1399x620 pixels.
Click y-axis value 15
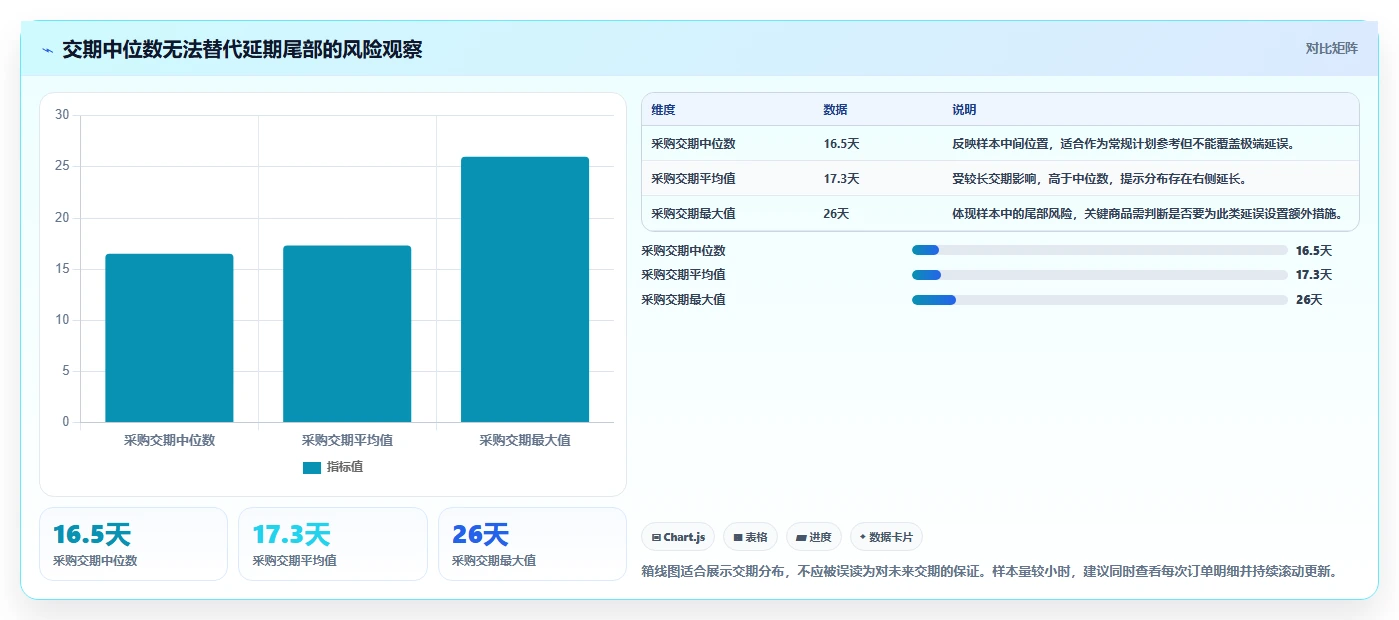pyautogui.click(x=62, y=269)
